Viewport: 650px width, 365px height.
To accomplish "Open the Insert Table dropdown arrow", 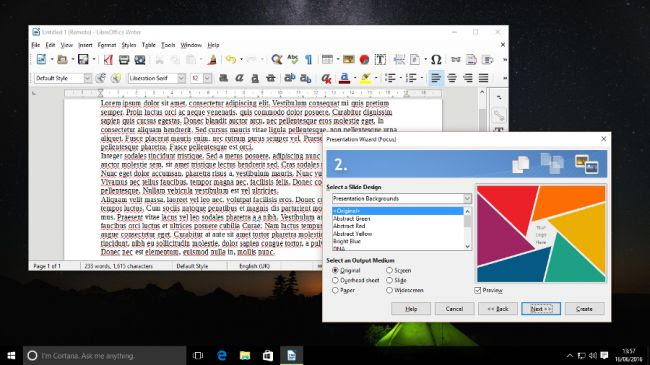I will pos(337,60).
